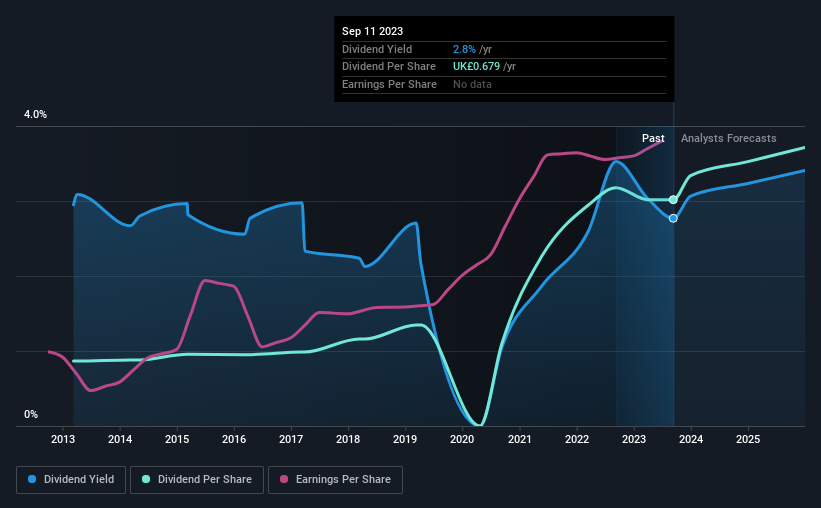This screenshot has width=821, height=508.
Task: Toggle the Dividend Yield legend button
Action: point(71,480)
